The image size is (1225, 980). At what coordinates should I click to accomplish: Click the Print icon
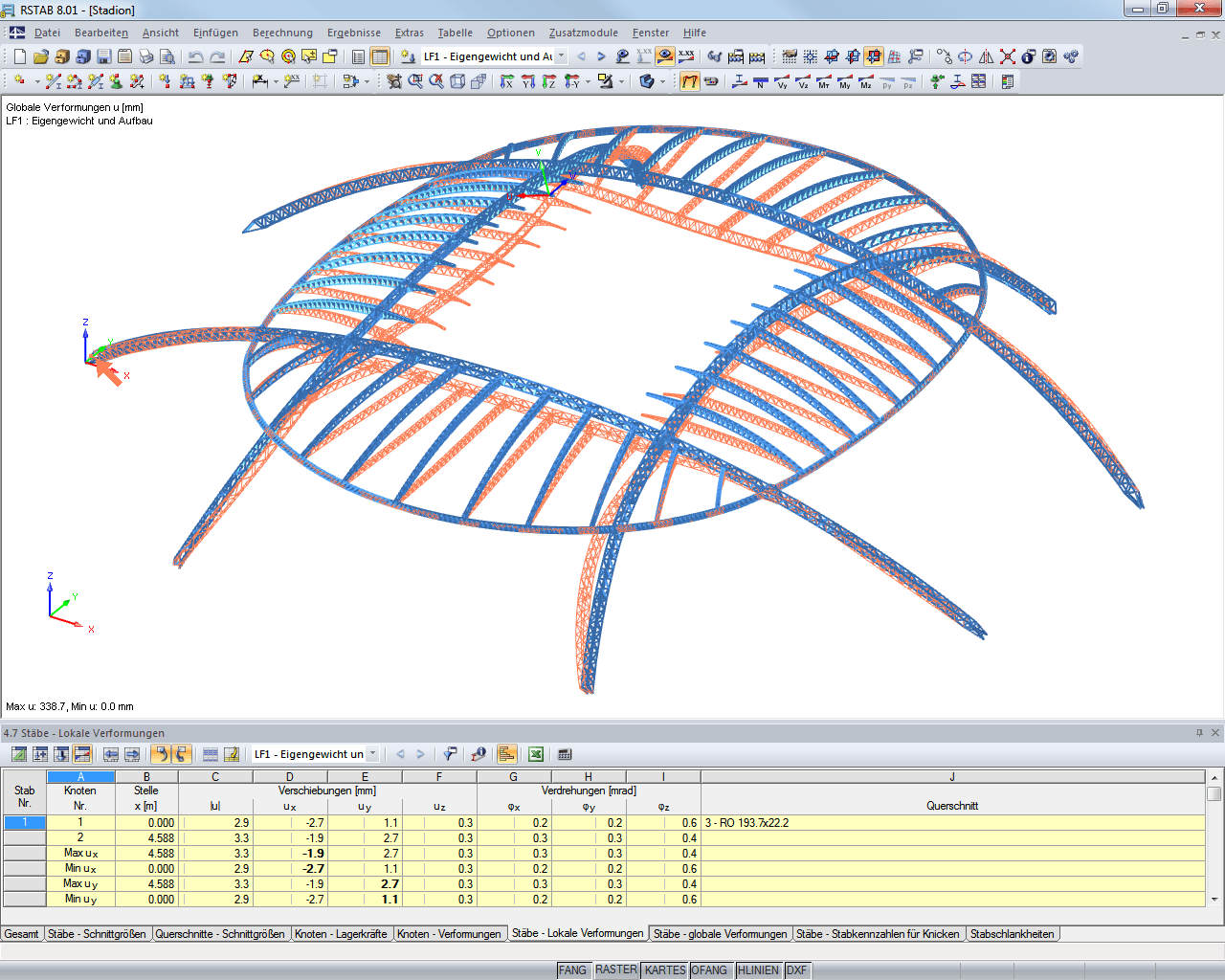tap(146, 56)
